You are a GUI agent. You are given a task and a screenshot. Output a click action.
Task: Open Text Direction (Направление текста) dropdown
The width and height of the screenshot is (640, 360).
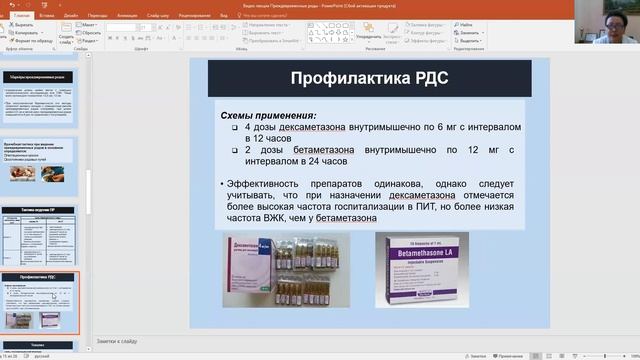tap(267, 25)
